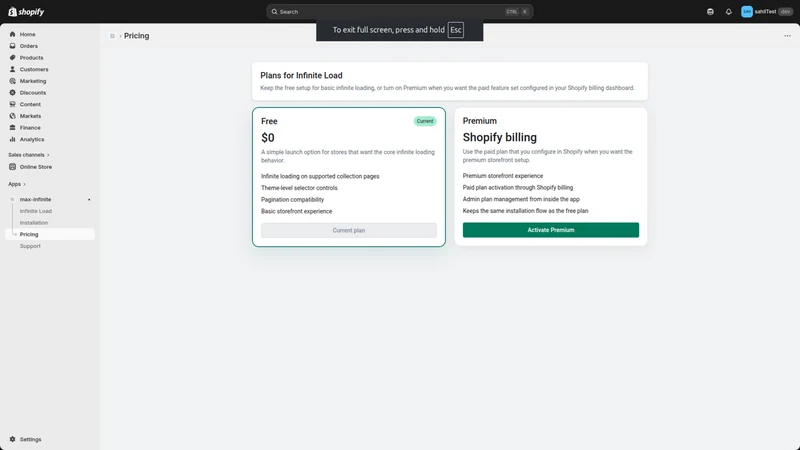
Task: Click the app icon beside Pricing breadcrumb
Action: tap(112, 36)
